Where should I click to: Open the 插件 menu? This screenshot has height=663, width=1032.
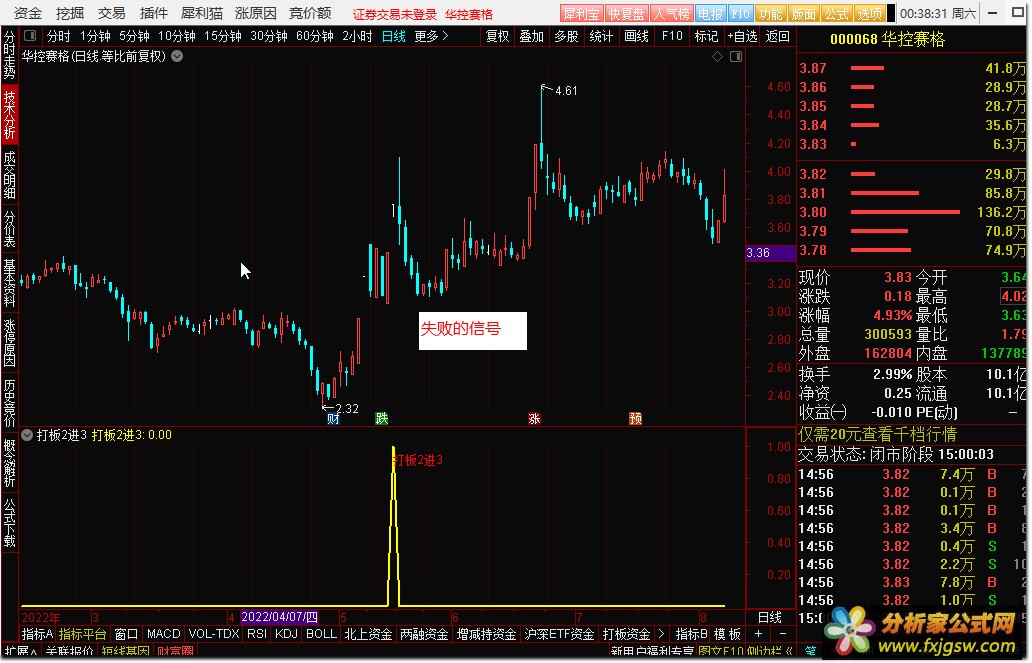click(x=154, y=13)
